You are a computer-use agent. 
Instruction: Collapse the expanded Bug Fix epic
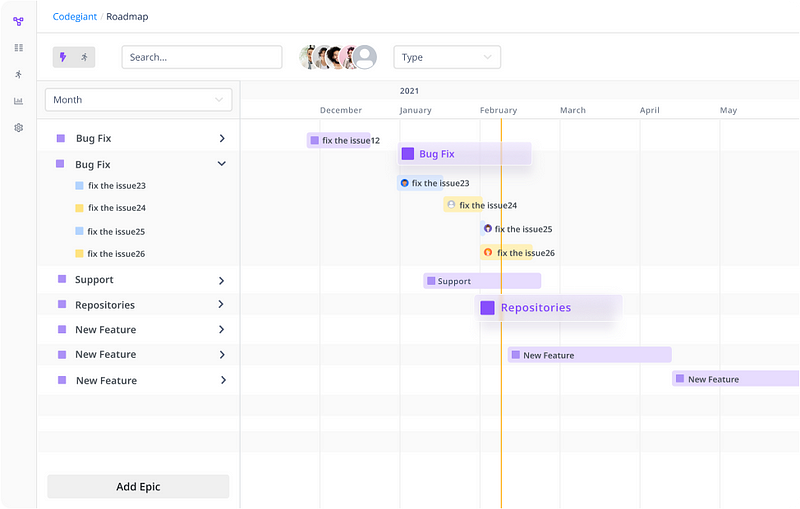[221, 164]
